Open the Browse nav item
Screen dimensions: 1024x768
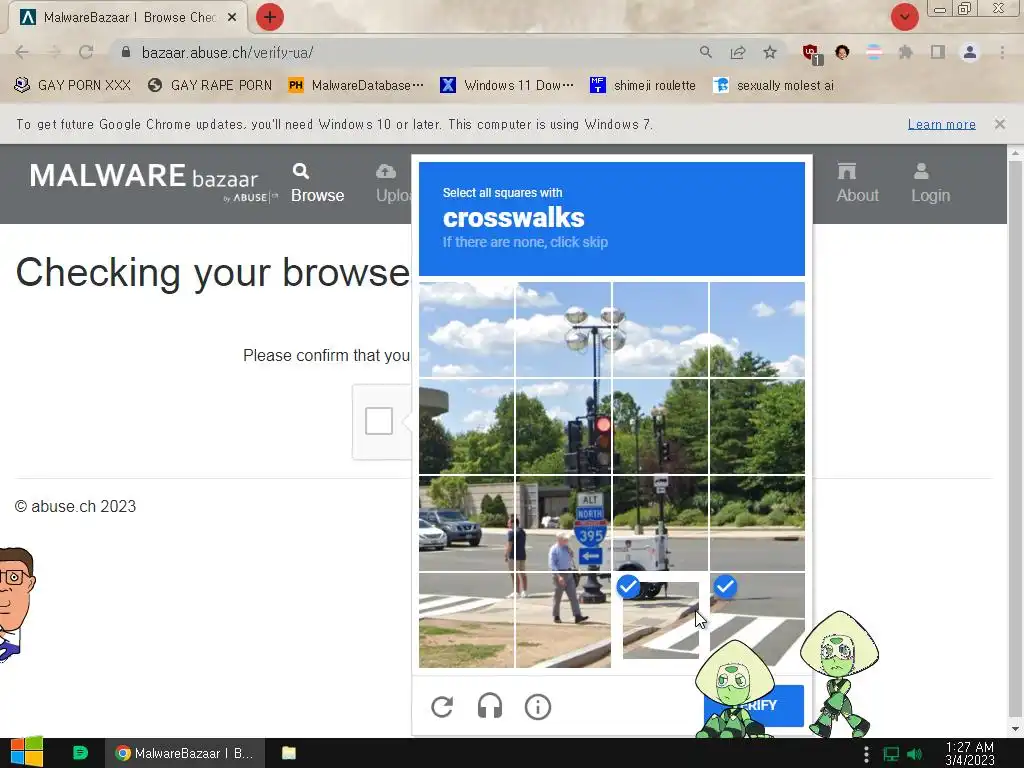coord(317,184)
